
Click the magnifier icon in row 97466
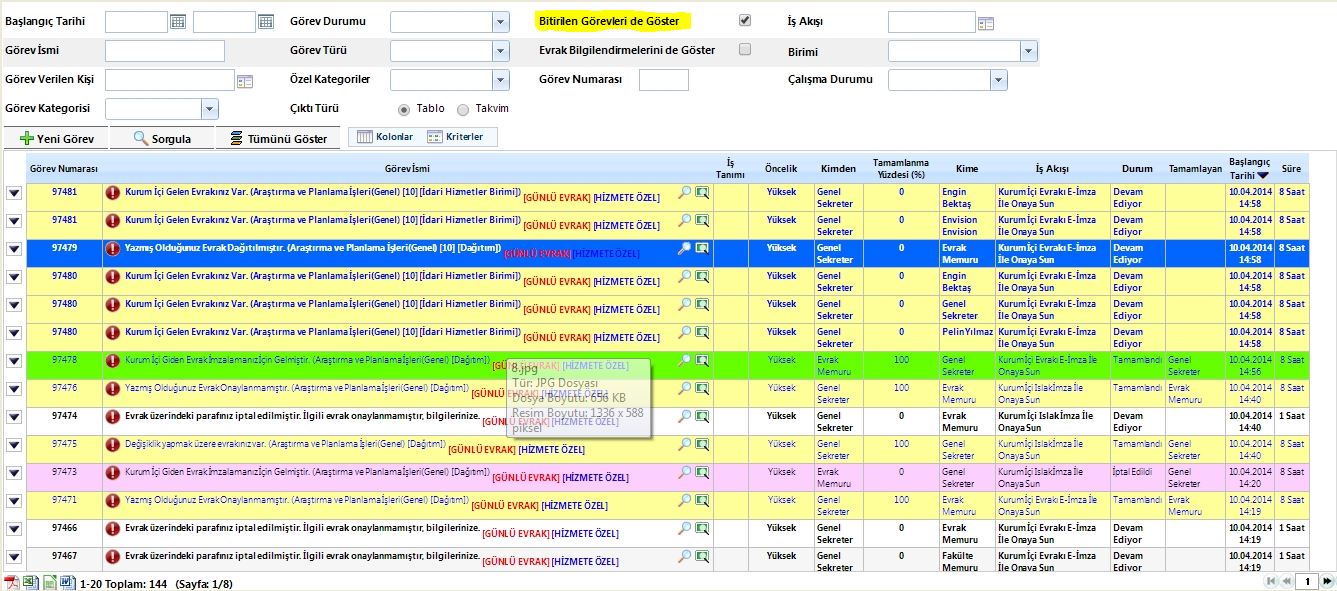click(x=684, y=528)
